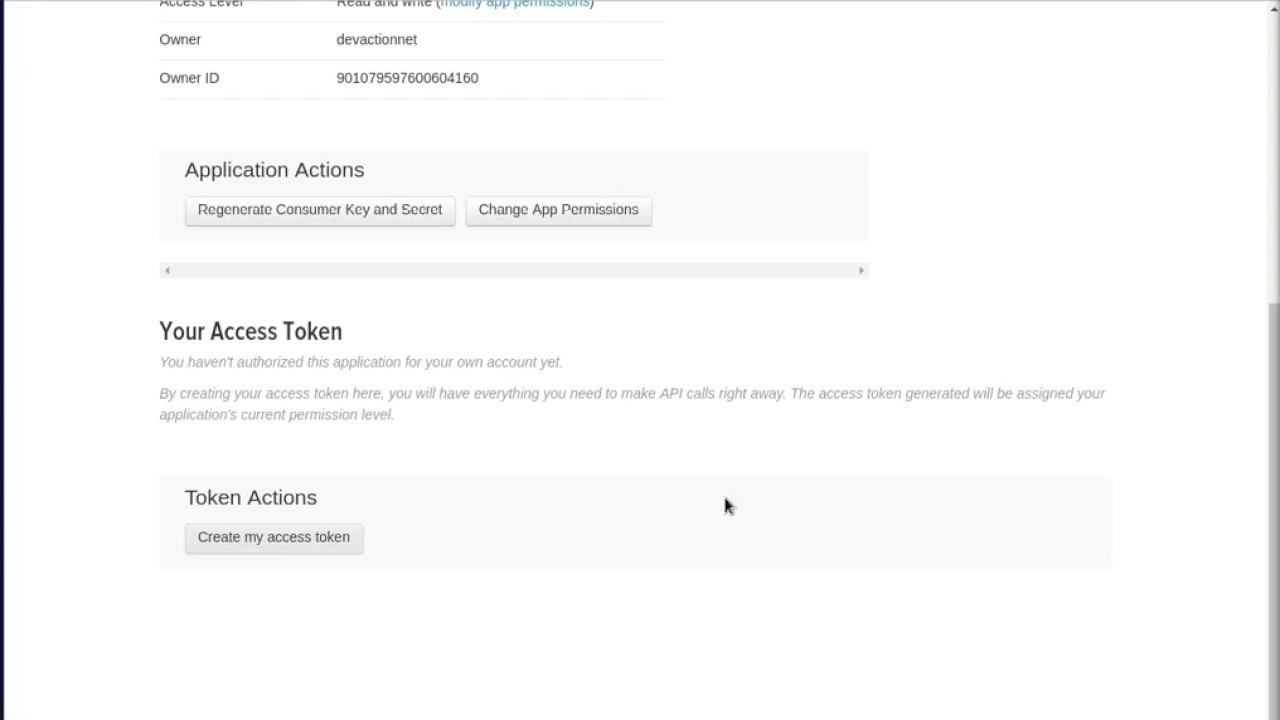
Task: Follow the modify app permissions link
Action: (x=515, y=4)
